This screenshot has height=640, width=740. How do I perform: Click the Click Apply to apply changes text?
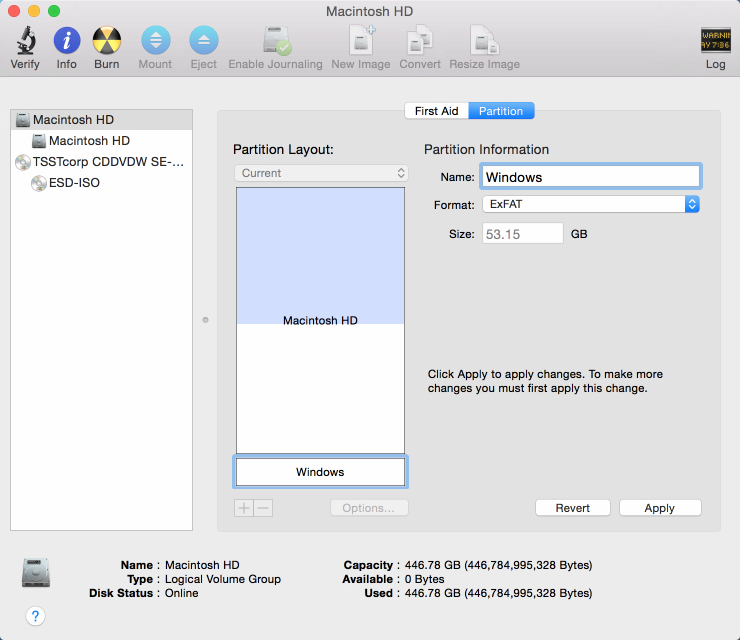click(x=545, y=381)
